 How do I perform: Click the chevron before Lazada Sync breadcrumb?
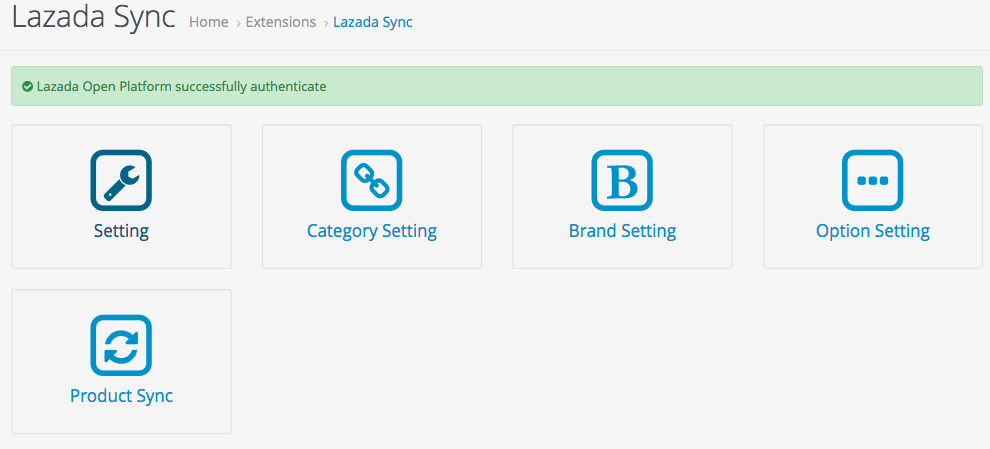click(x=325, y=22)
